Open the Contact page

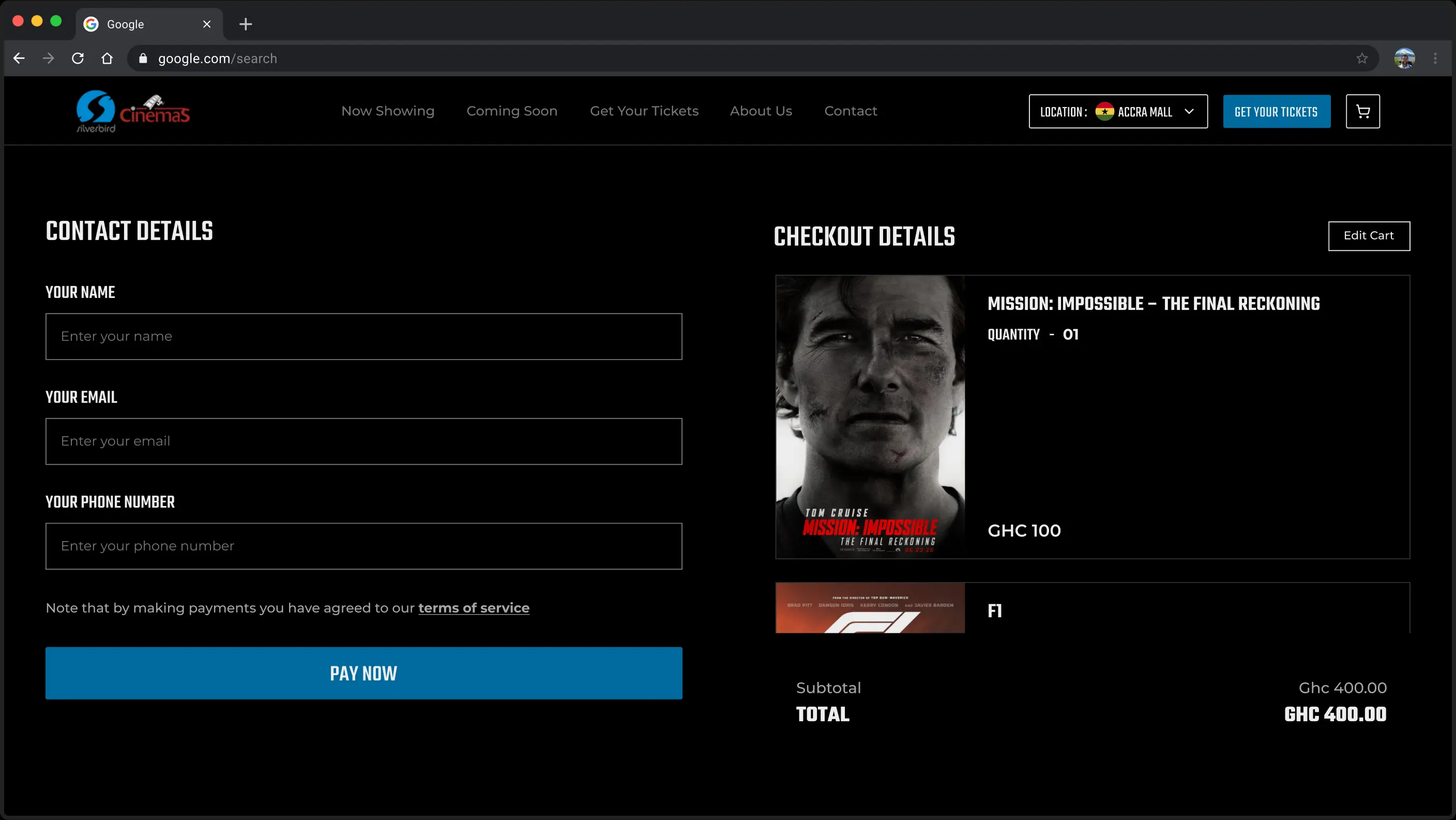tap(851, 111)
